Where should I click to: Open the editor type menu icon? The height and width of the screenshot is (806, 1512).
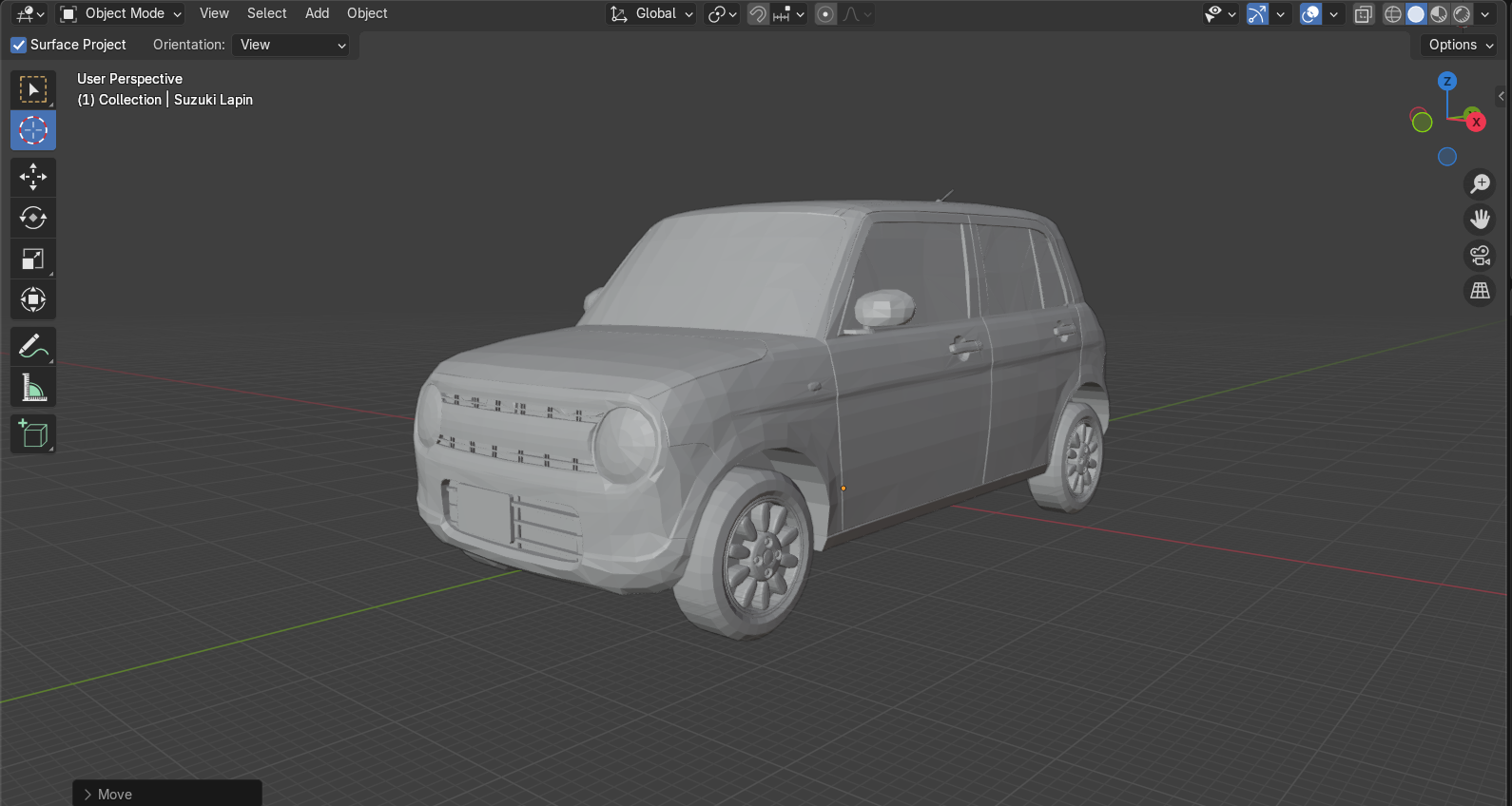(30, 14)
